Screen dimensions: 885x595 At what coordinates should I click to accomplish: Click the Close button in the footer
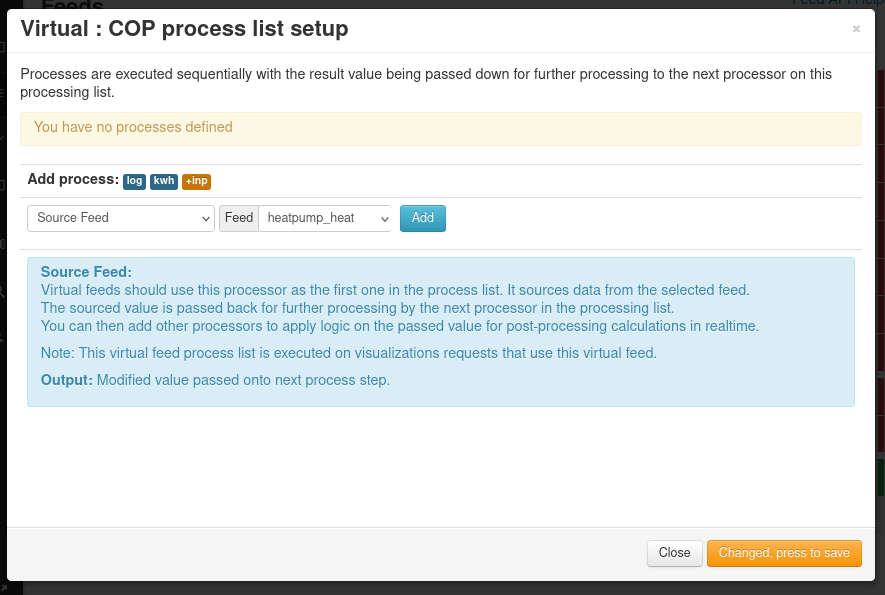tap(674, 553)
